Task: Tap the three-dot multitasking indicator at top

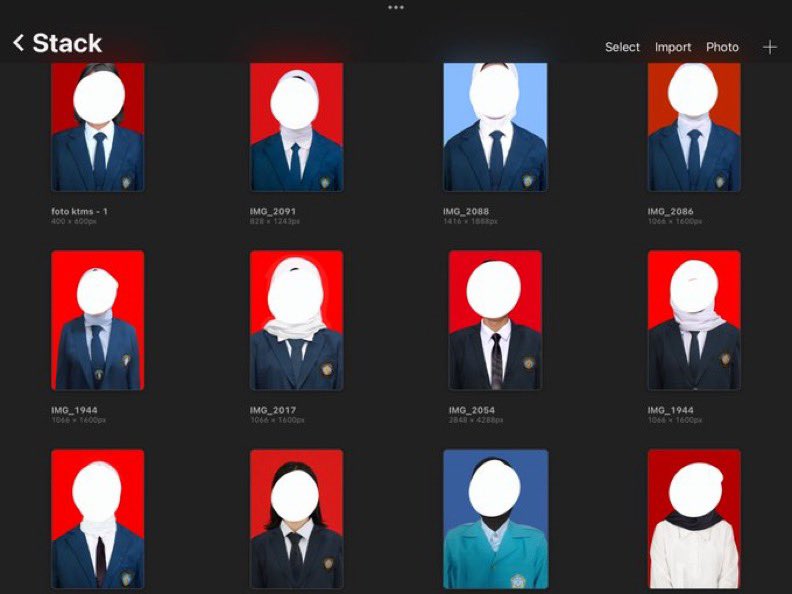Action: coord(396,8)
